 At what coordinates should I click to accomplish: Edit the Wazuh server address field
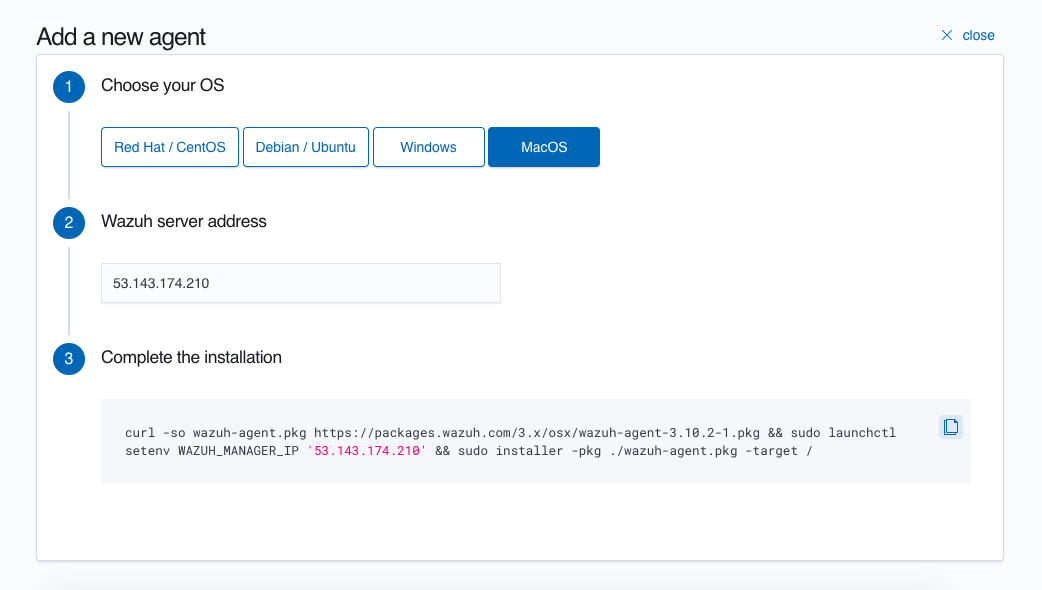(300, 283)
